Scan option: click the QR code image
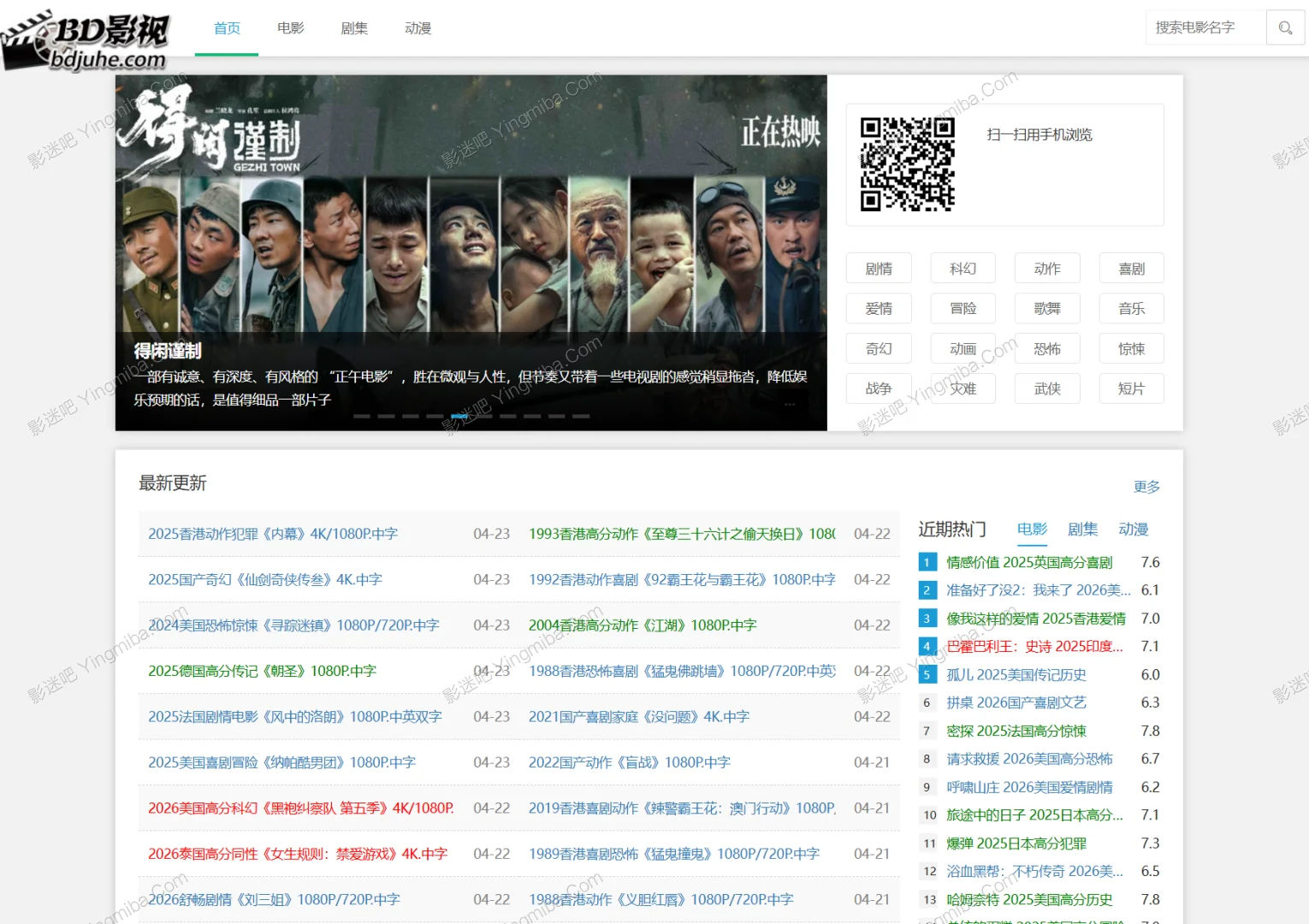This screenshot has width=1309, height=924. pos(907,164)
